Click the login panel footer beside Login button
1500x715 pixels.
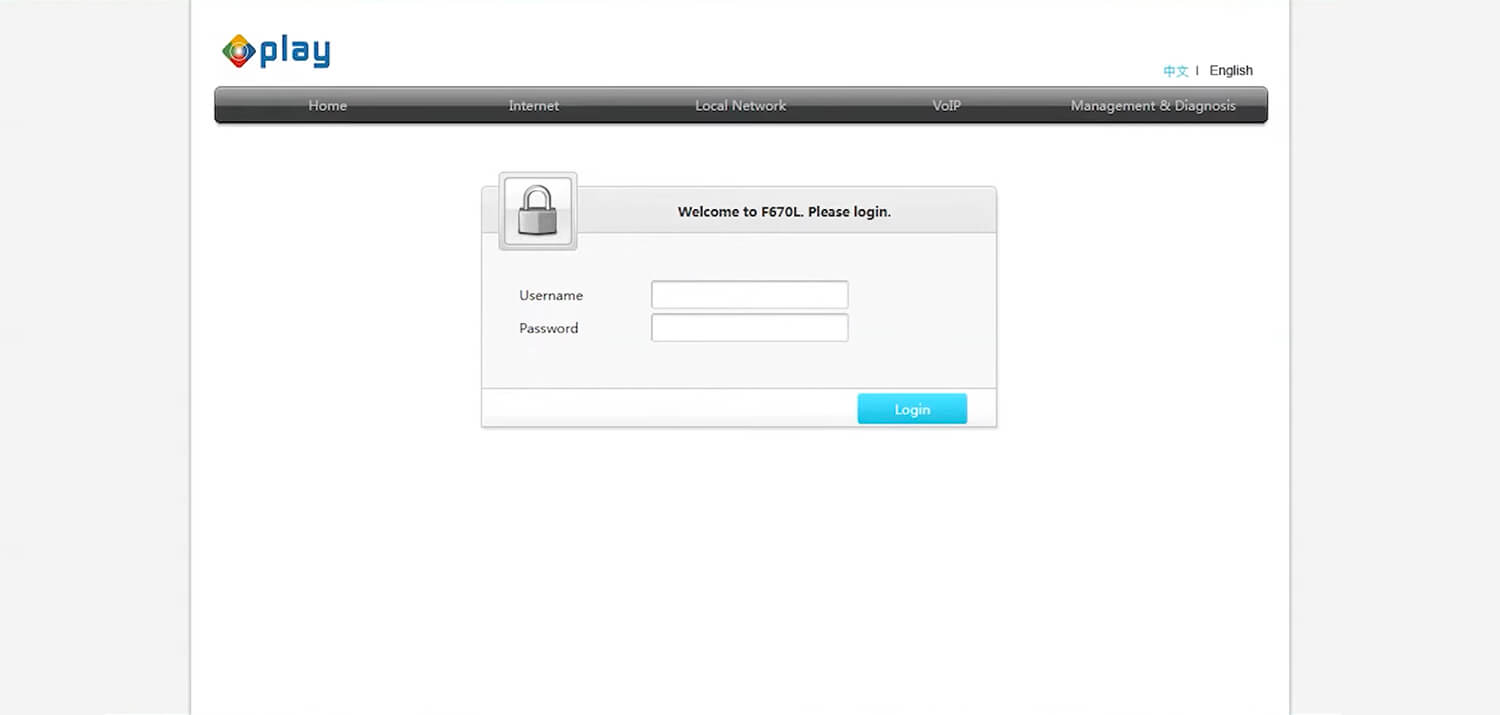(x=669, y=408)
